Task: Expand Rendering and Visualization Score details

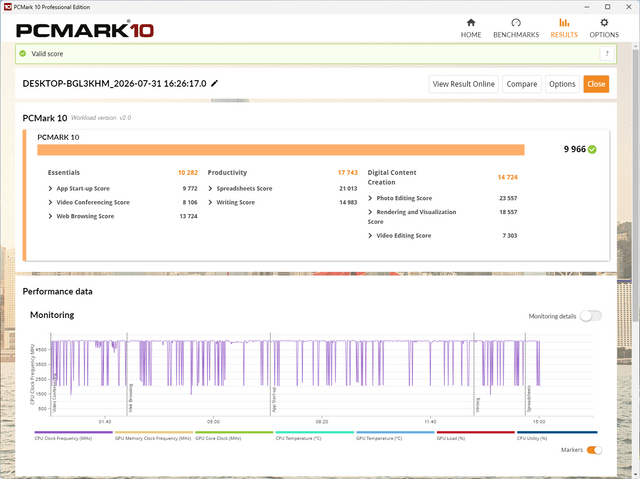Action: 370,212
